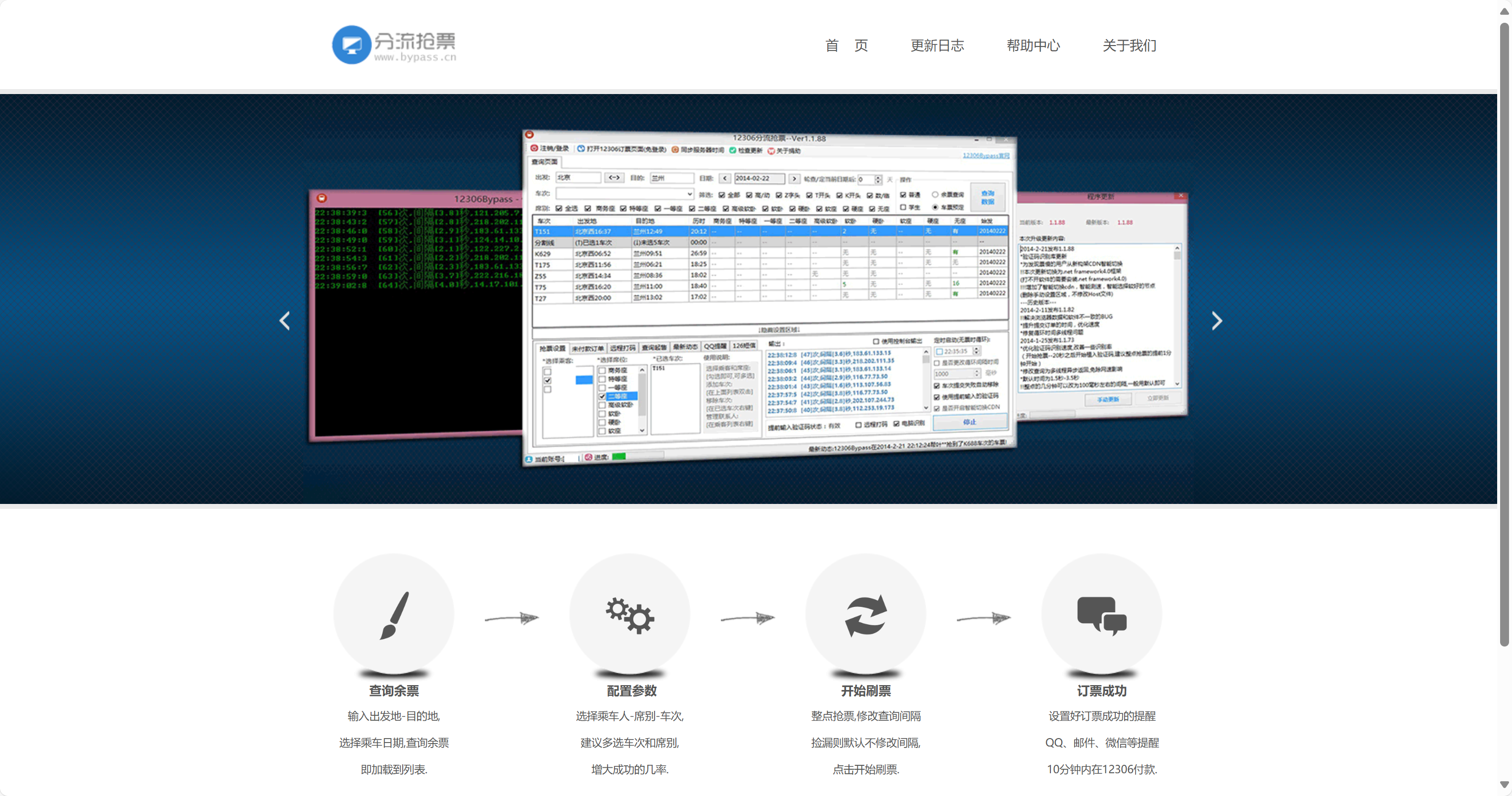This screenshot has height=796, width=1512.
Task: Select the 余票查询 radio button
Action: [x=935, y=195]
